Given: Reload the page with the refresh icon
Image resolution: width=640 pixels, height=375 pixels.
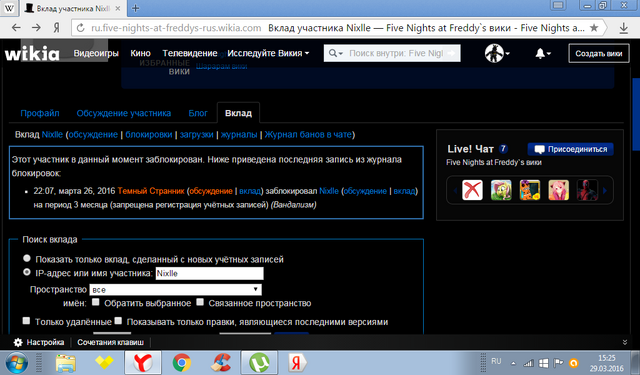Looking at the screenshot, I should click(81, 28).
